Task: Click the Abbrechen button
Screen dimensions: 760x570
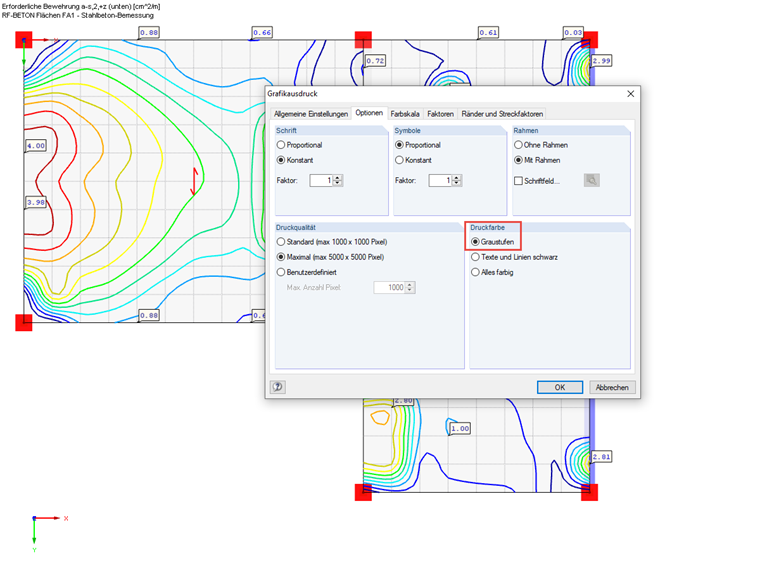Action: [x=612, y=387]
